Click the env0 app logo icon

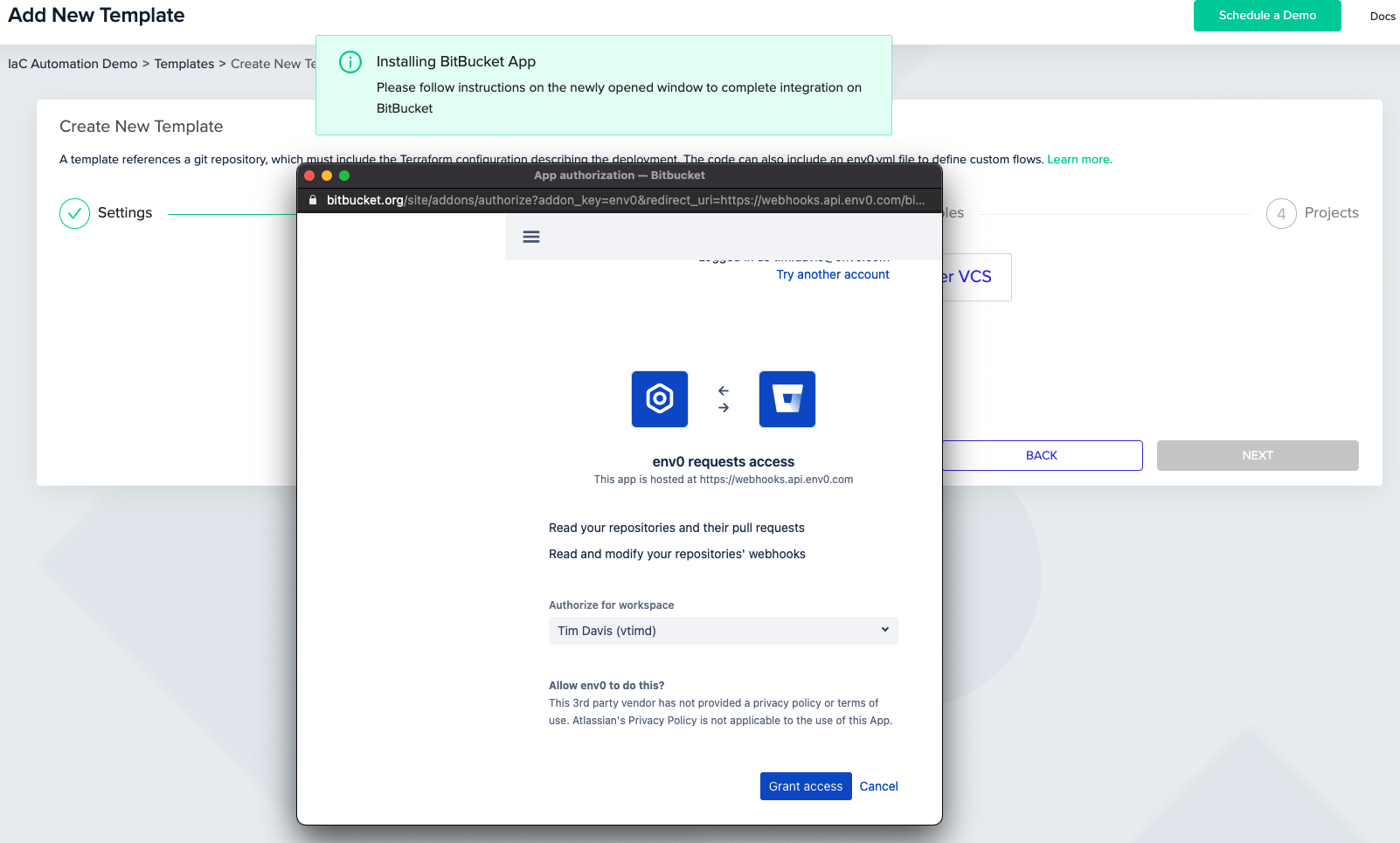point(660,399)
